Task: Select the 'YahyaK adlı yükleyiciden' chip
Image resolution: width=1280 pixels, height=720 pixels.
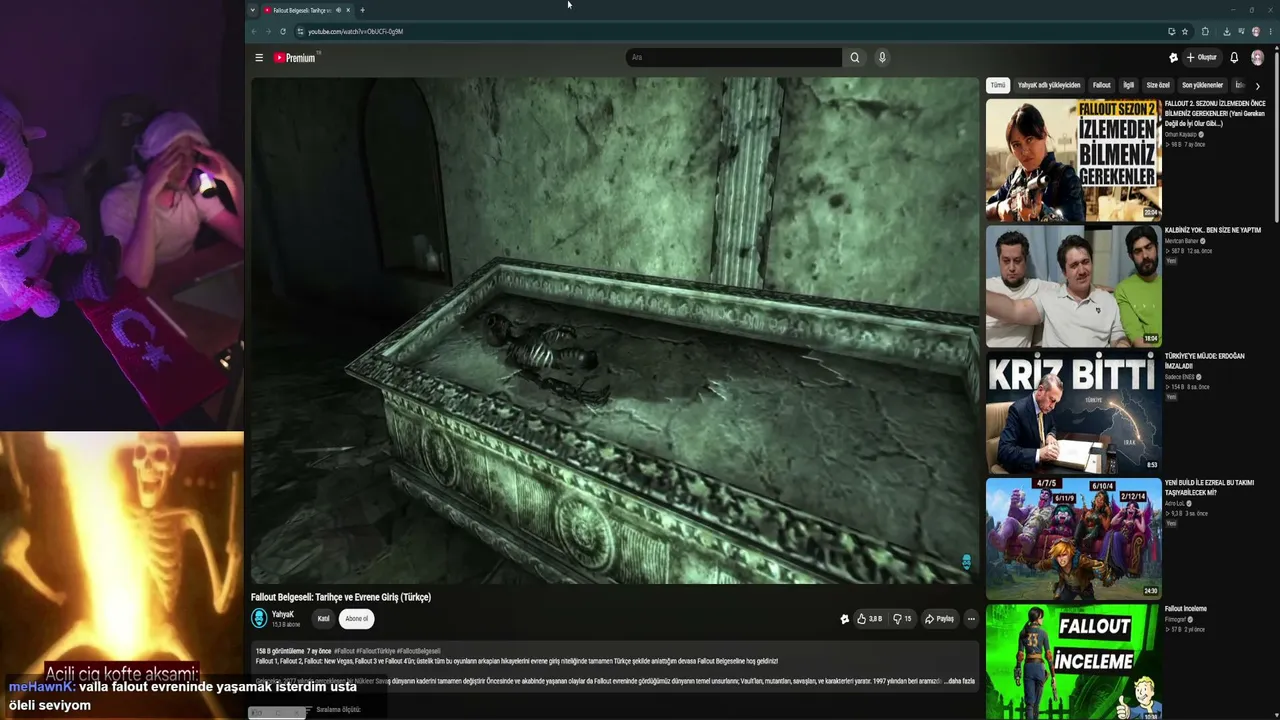Action: [x=1049, y=86]
